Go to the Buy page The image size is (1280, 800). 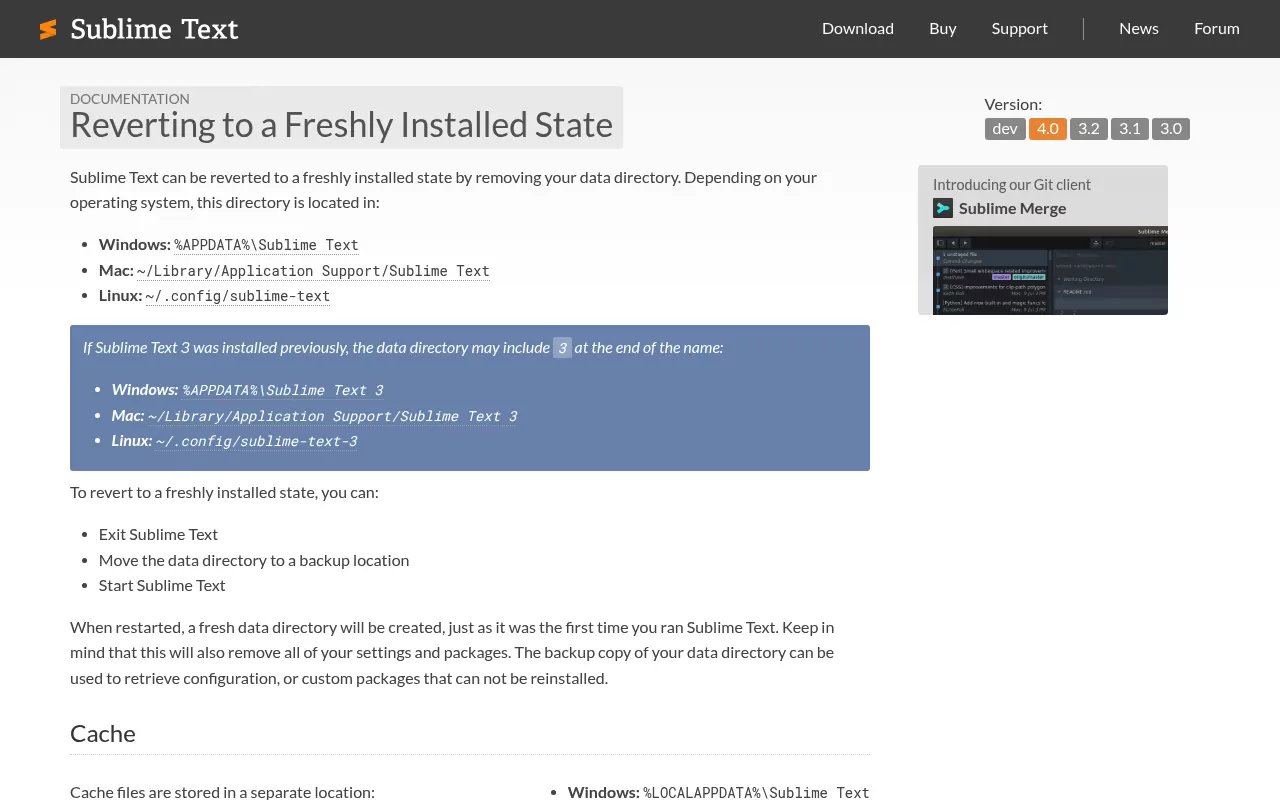click(x=943, y=28)
